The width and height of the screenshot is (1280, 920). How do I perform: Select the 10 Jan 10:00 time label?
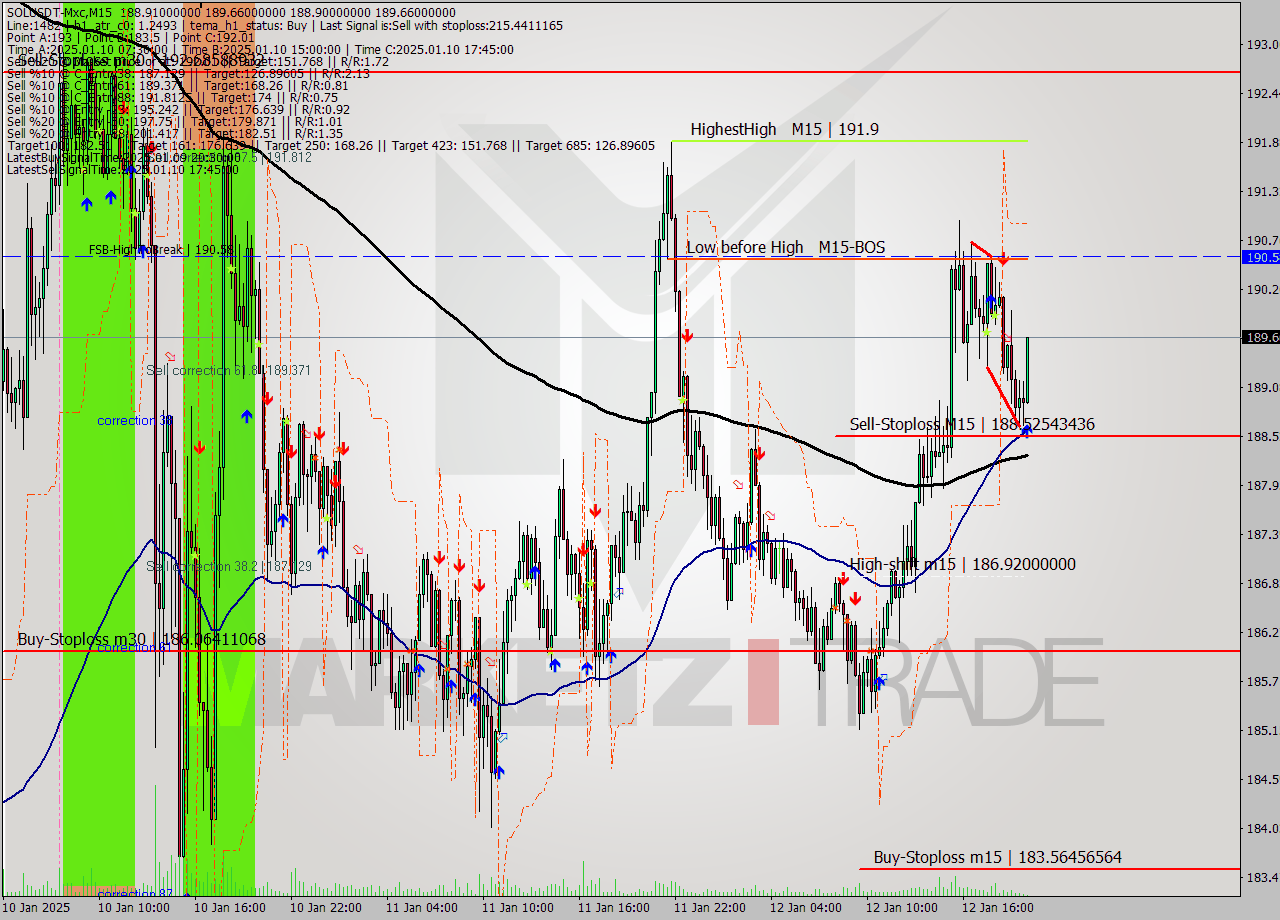pos(133,908)
